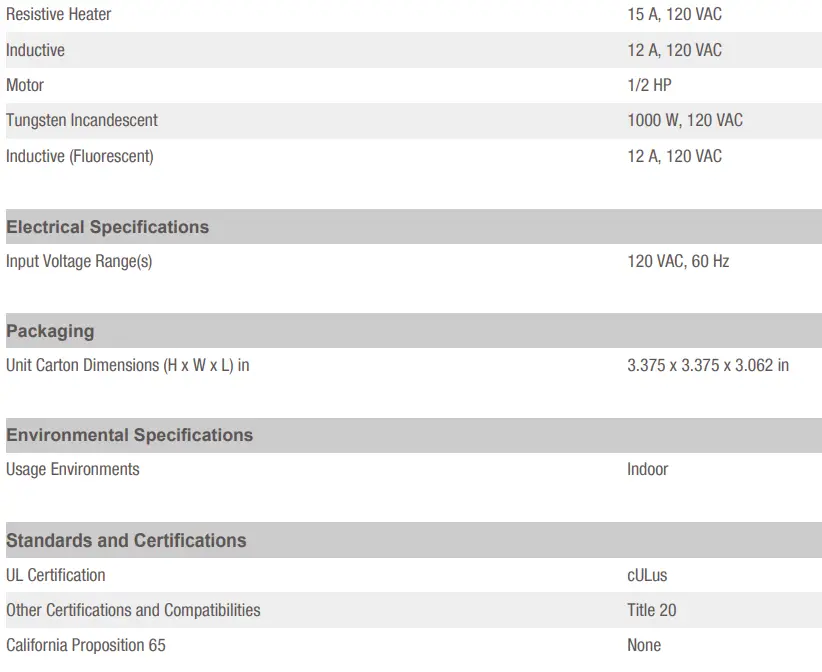Click the Inductive (Fluorescent) row label
The width and height of the screenshot is (822, 672).
point(80,156)
